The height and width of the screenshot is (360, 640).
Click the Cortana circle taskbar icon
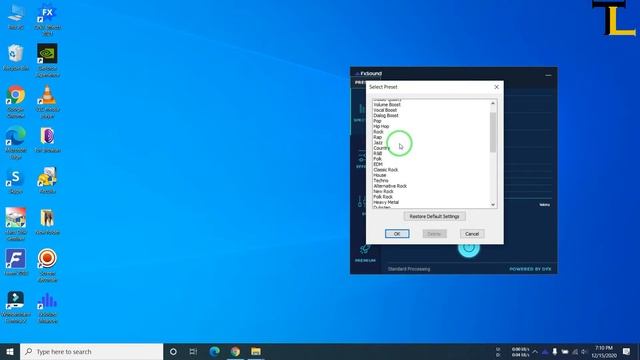pos(173,351)
